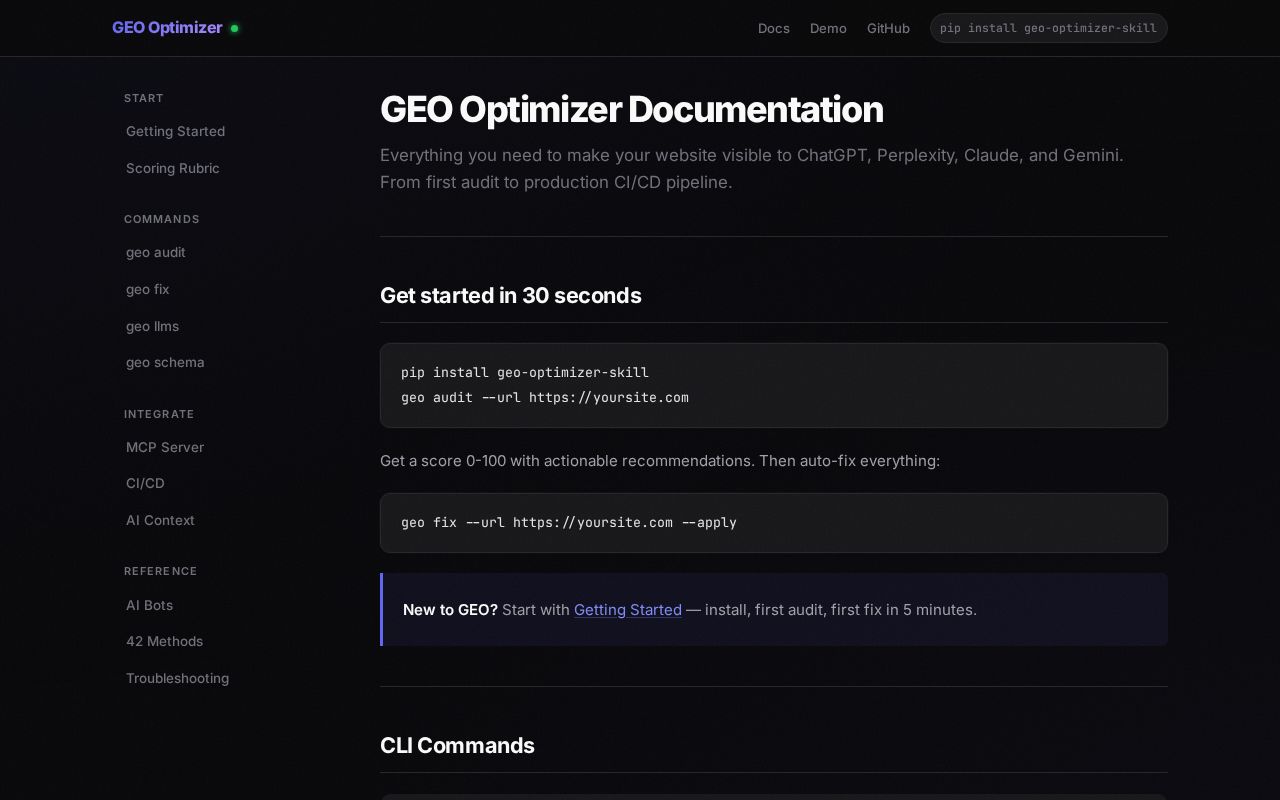
Task: Open the geo schema sidebar entry
Action: 165,362
